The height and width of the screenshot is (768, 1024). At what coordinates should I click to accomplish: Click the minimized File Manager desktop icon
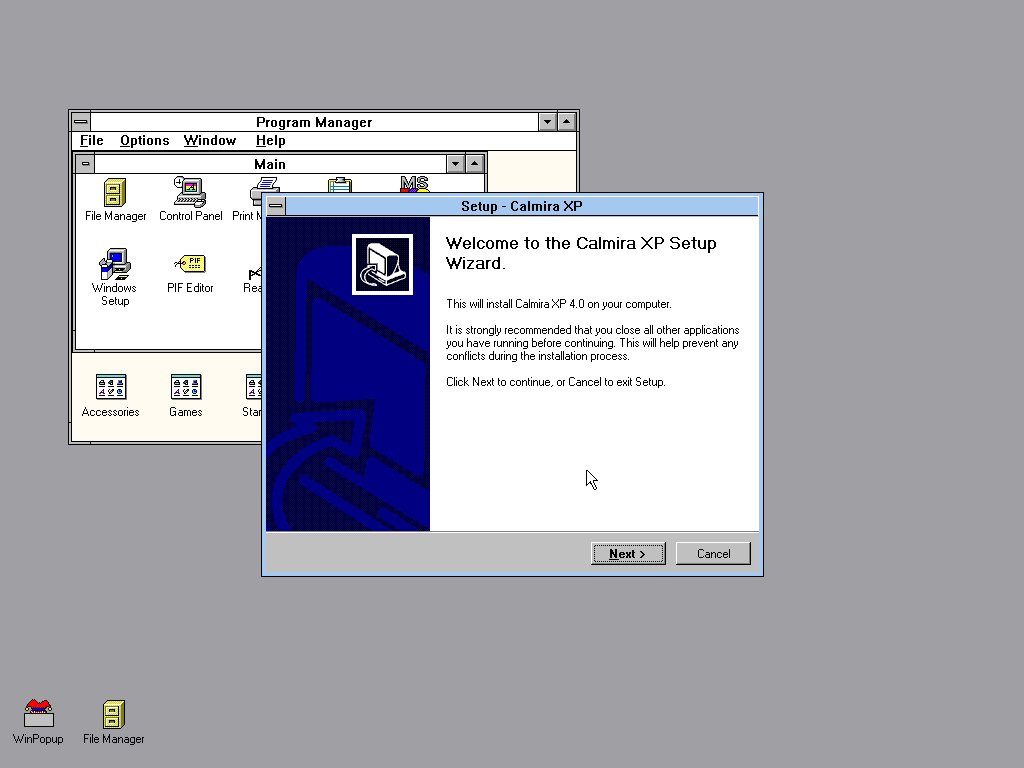(114, 715)
